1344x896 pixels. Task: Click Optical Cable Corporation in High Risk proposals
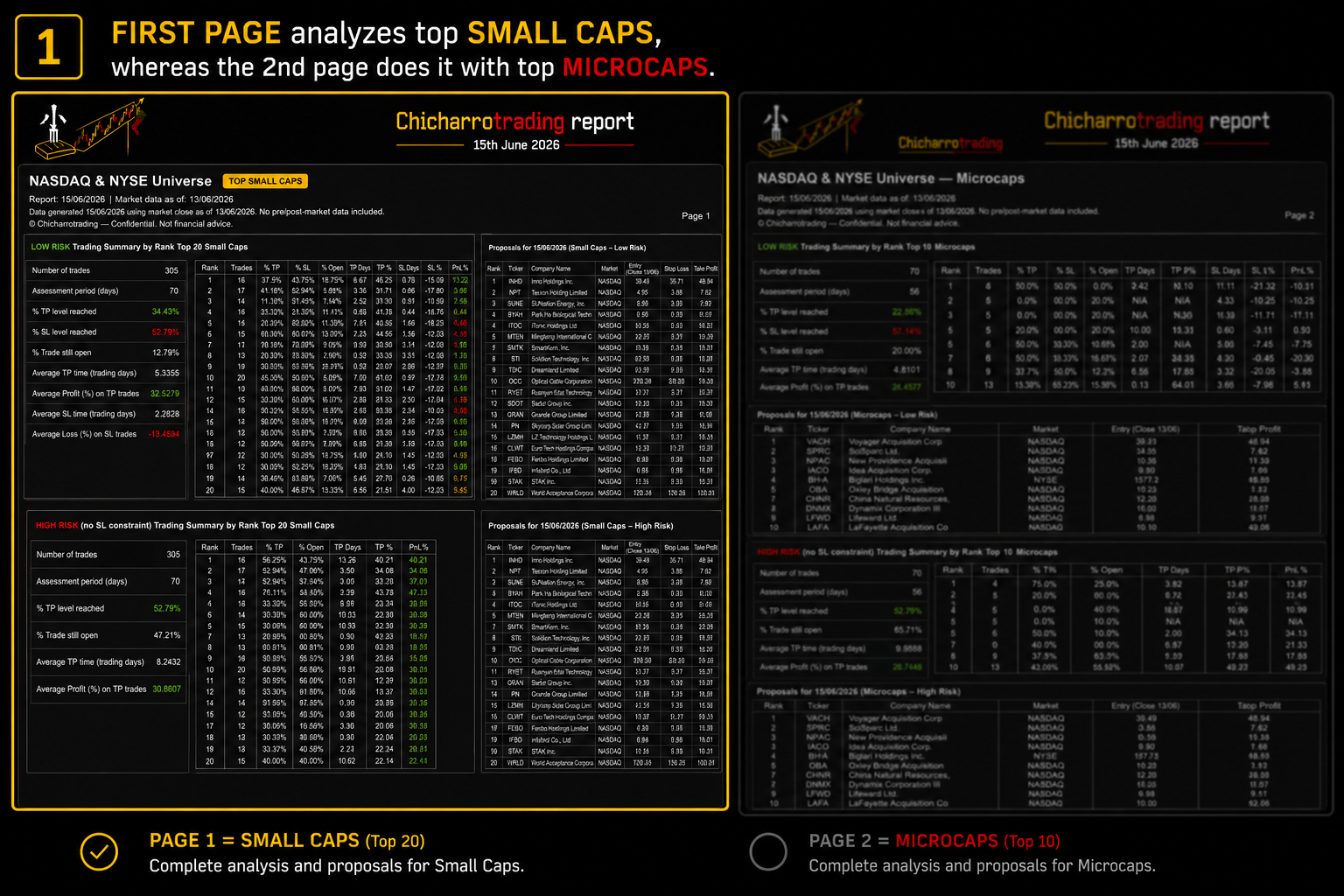(562, 661)
